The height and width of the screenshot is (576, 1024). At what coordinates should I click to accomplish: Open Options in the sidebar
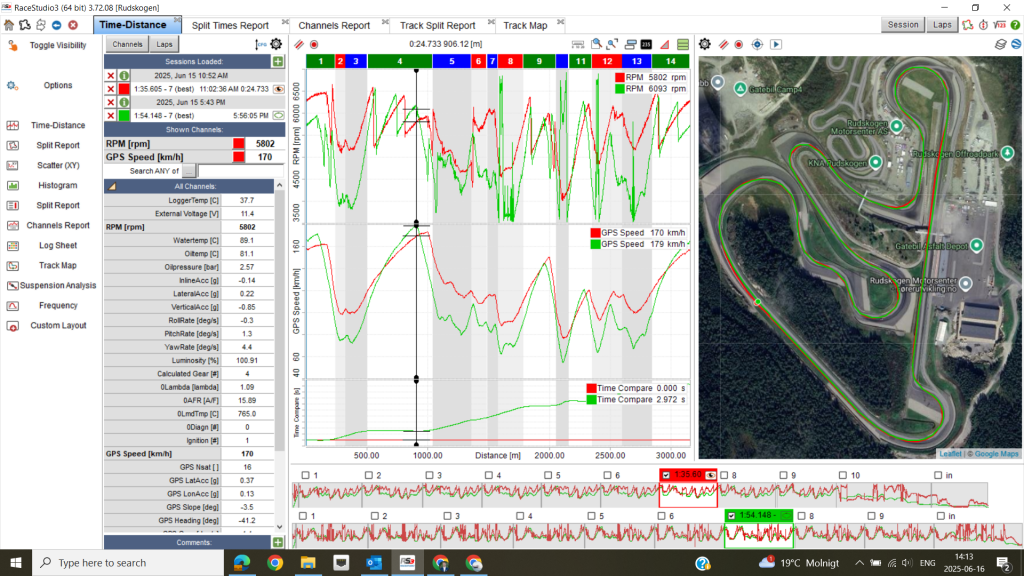(x=57, y=86)
